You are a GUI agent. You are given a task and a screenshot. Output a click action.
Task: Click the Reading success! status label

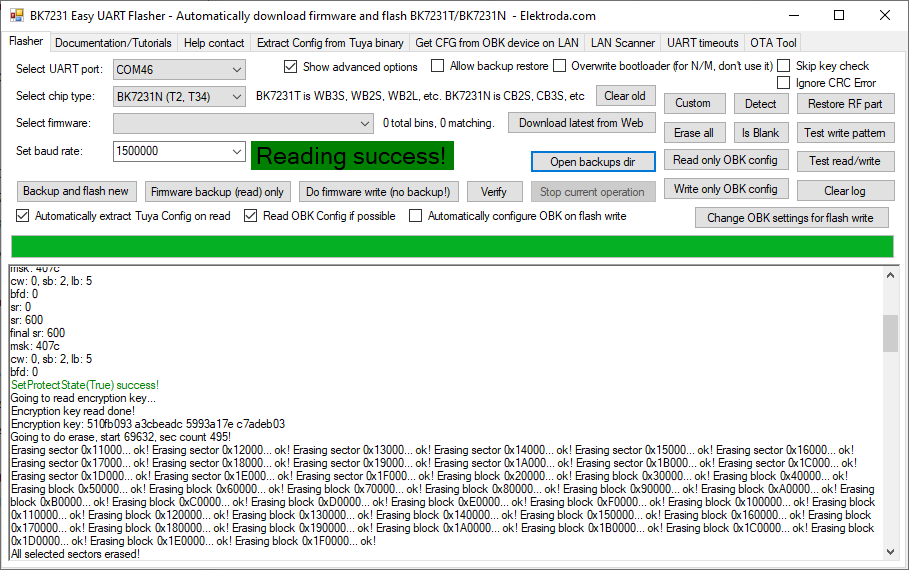coord(352,156)
